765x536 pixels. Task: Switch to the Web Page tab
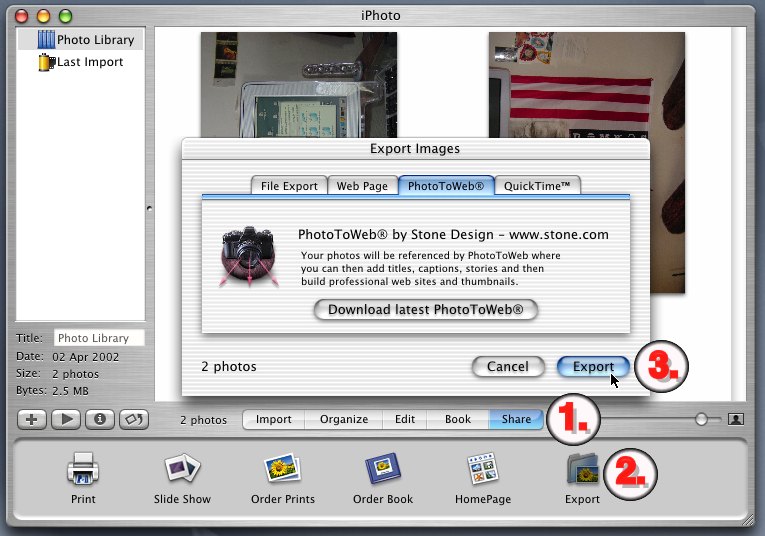coord(362,186)
